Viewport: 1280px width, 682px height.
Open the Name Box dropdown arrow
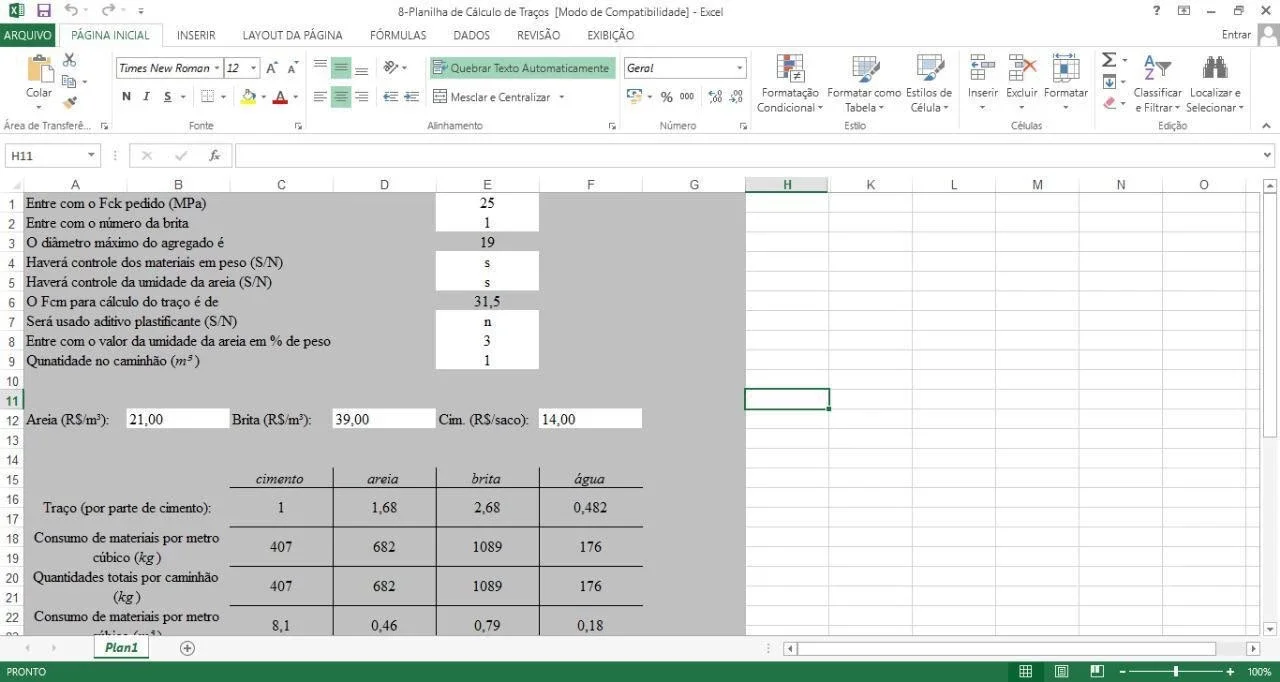pos(91,156)
